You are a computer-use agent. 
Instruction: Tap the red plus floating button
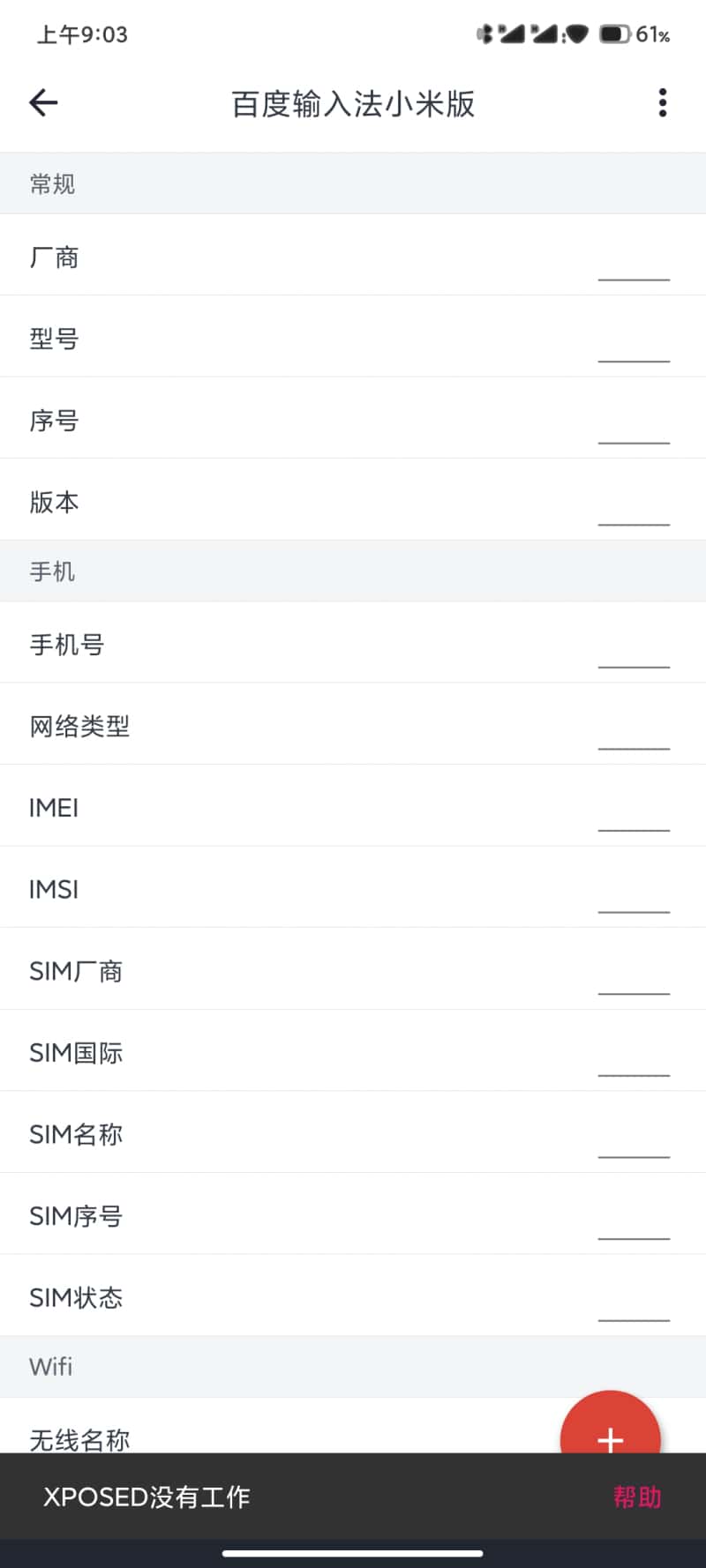[x=610, y=1437]
